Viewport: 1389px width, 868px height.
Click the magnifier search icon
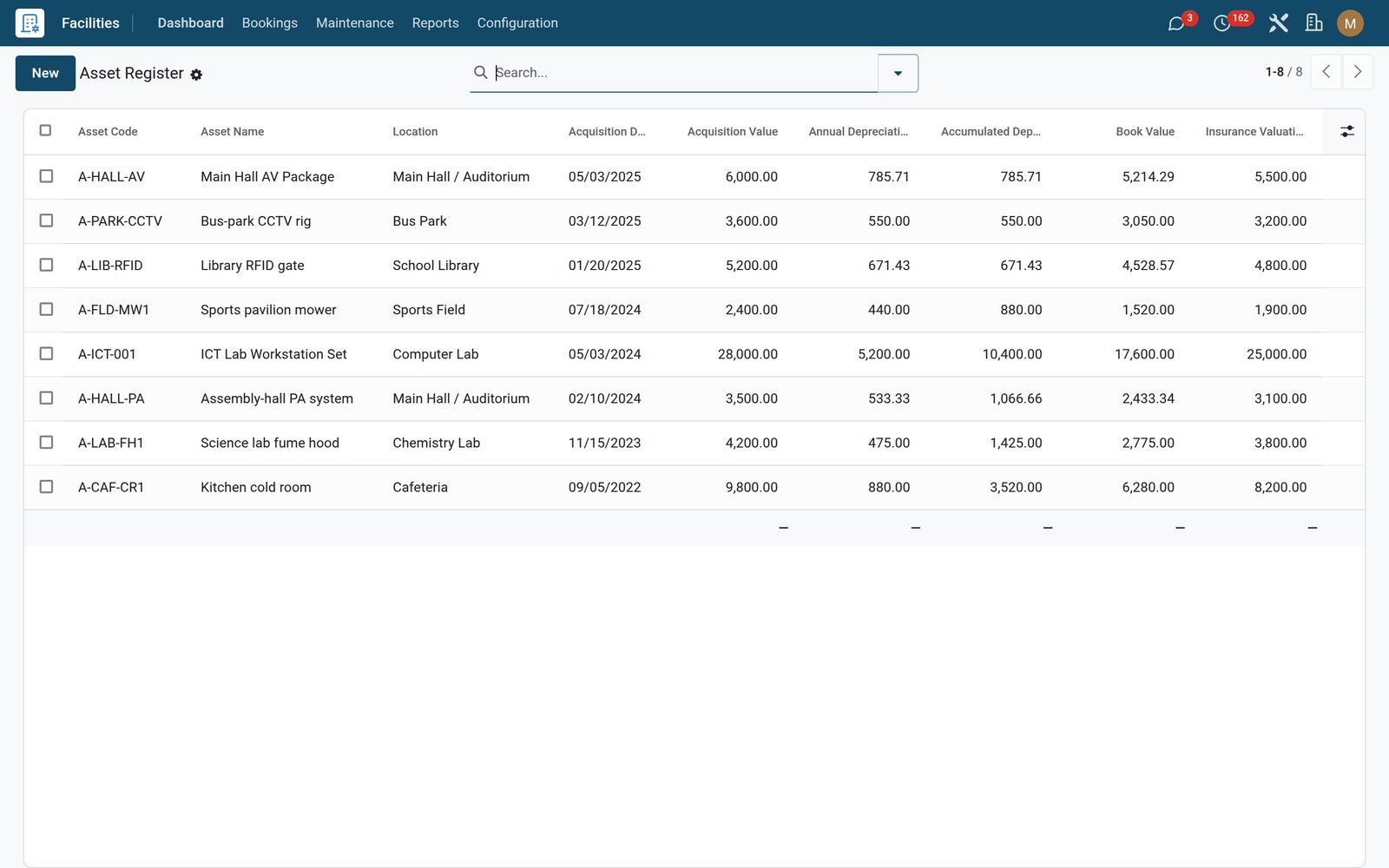[480, 72]
